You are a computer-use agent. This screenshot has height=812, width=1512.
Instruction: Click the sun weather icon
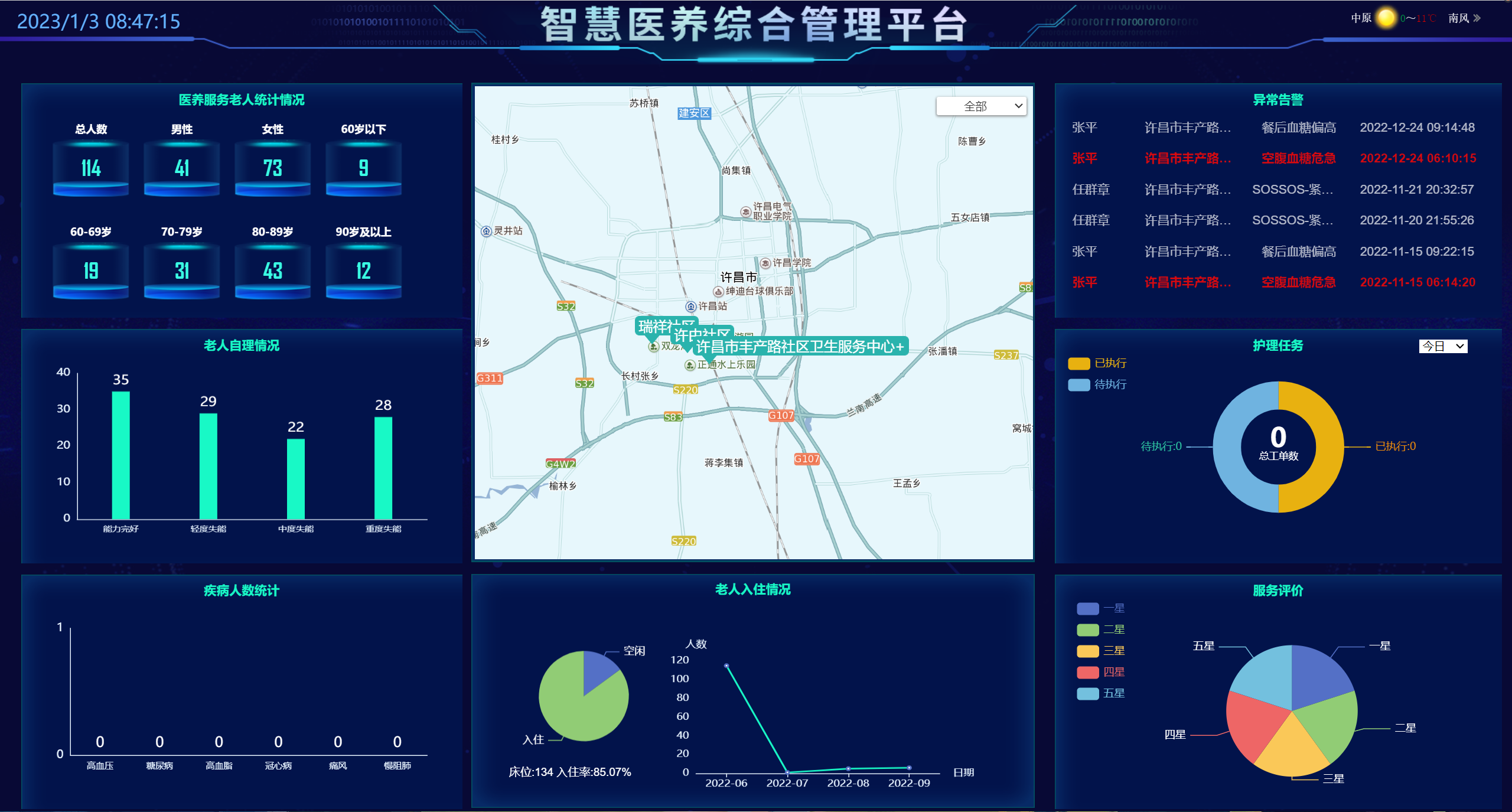tap(1386, 18)
